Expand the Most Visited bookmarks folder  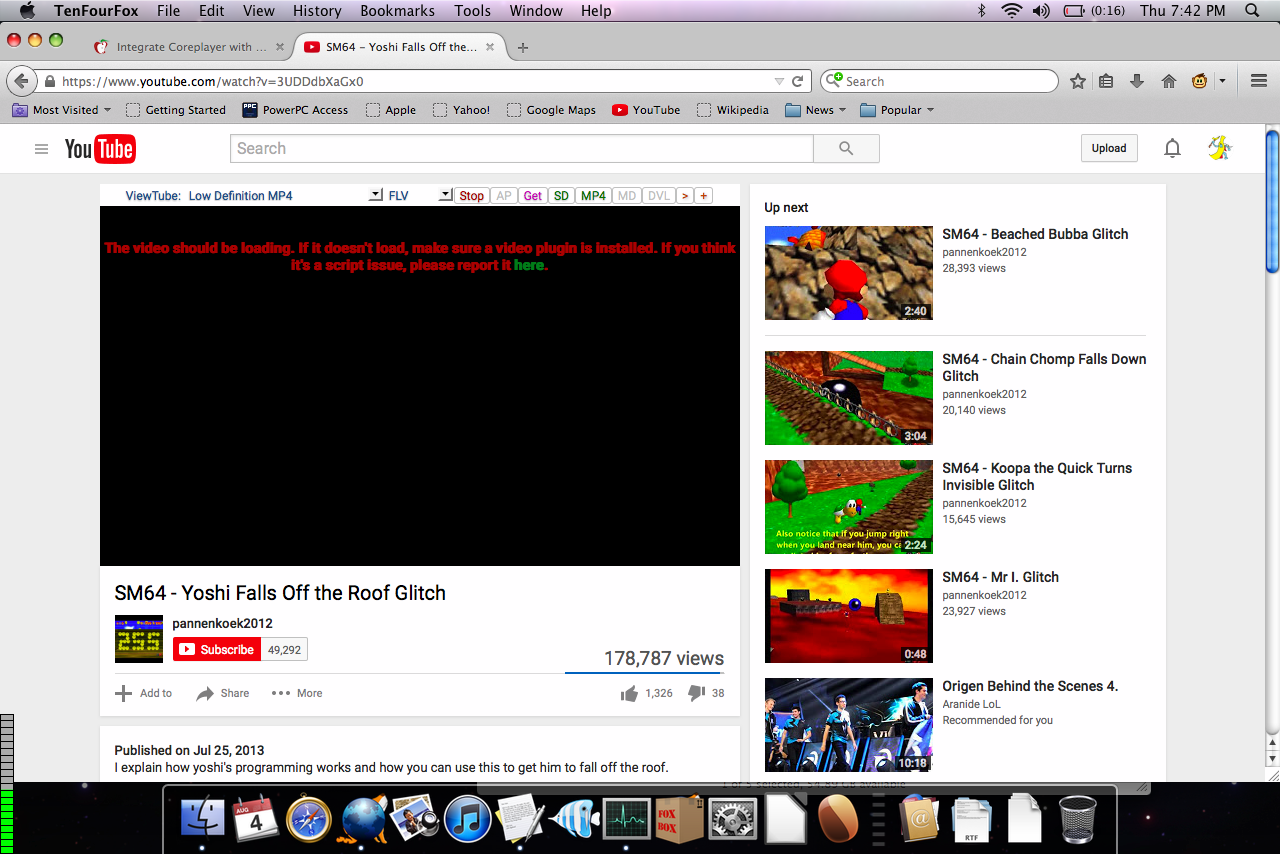tap(60, 110)
